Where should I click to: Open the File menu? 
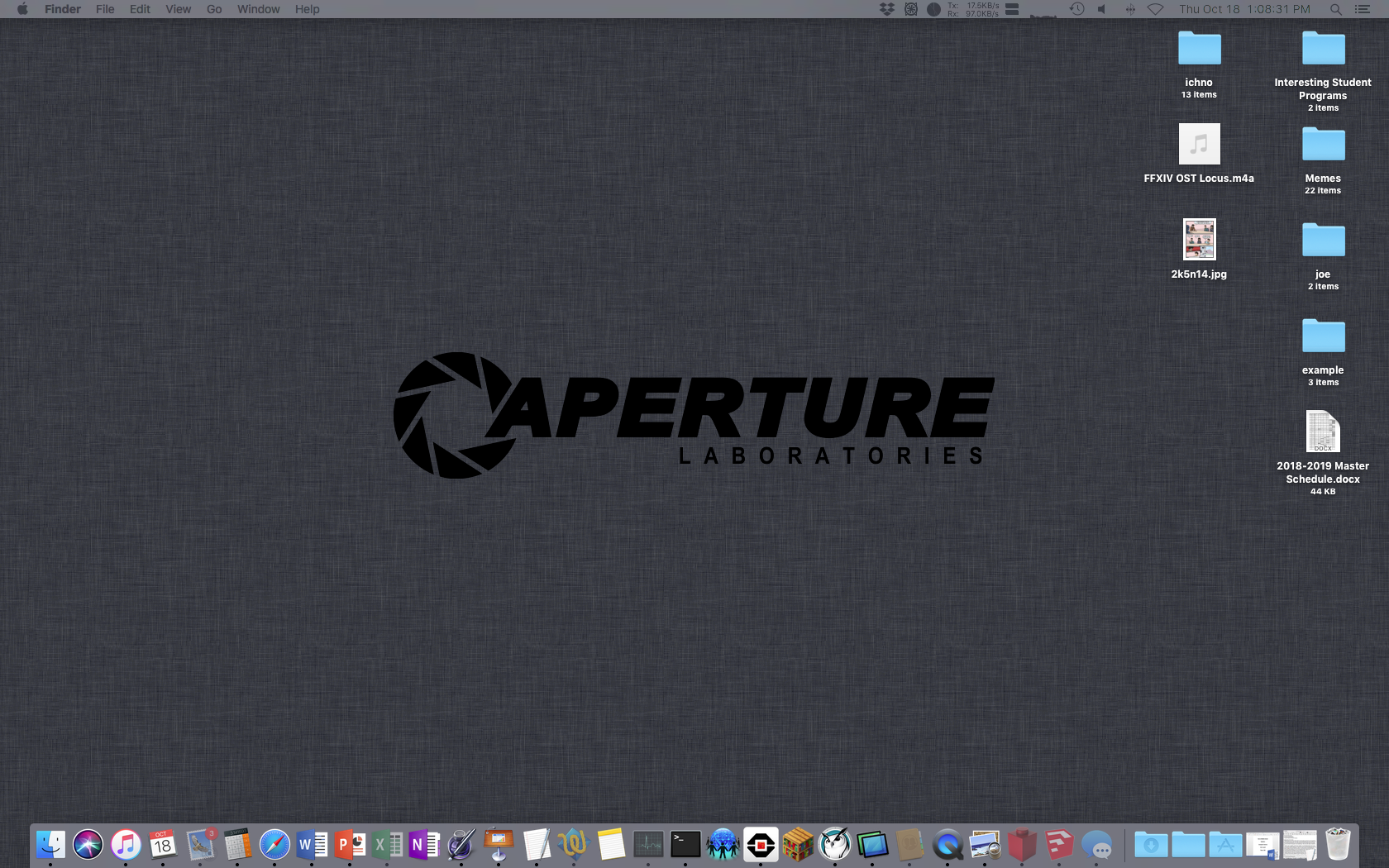(105, 9)
